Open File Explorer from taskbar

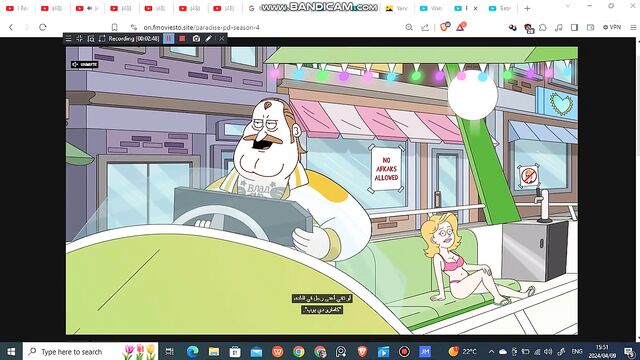click(214, 351)
